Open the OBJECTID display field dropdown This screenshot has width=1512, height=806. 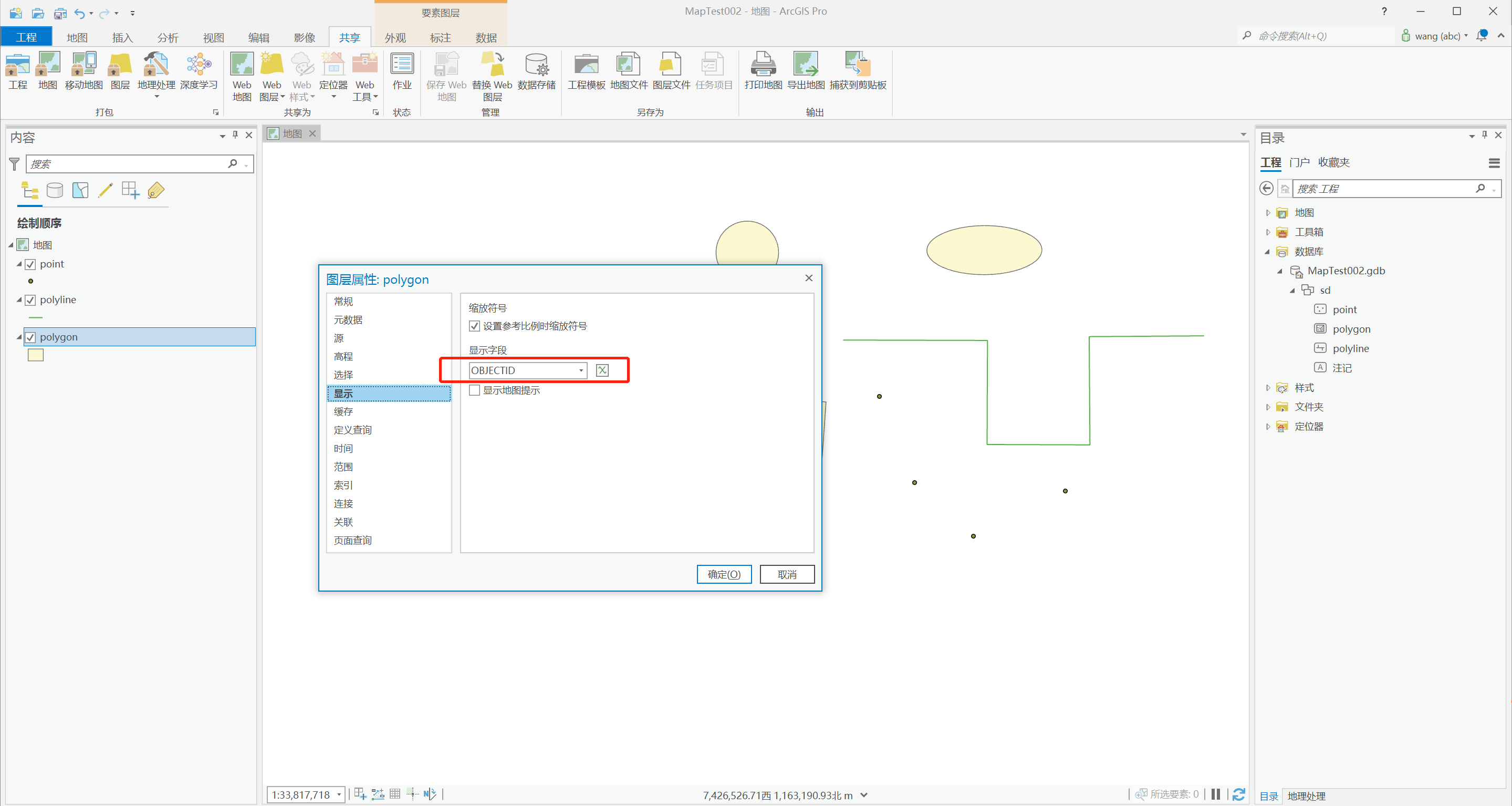[x=580, y=370]
